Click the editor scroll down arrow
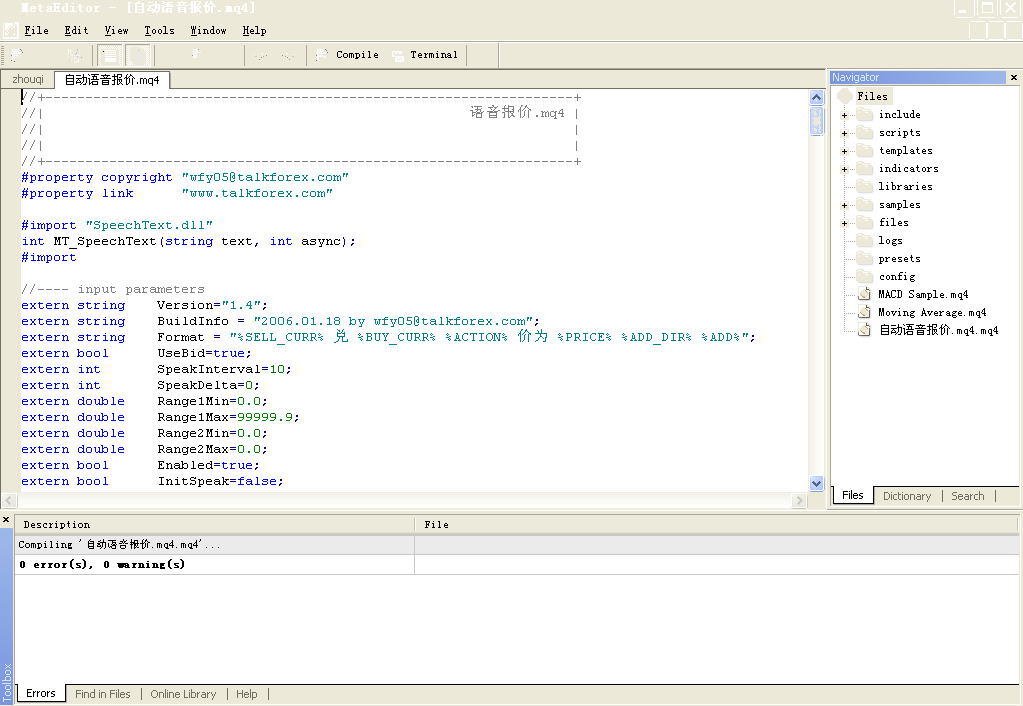This screenshot has height=706, width=1023. (x=816, y=483)
